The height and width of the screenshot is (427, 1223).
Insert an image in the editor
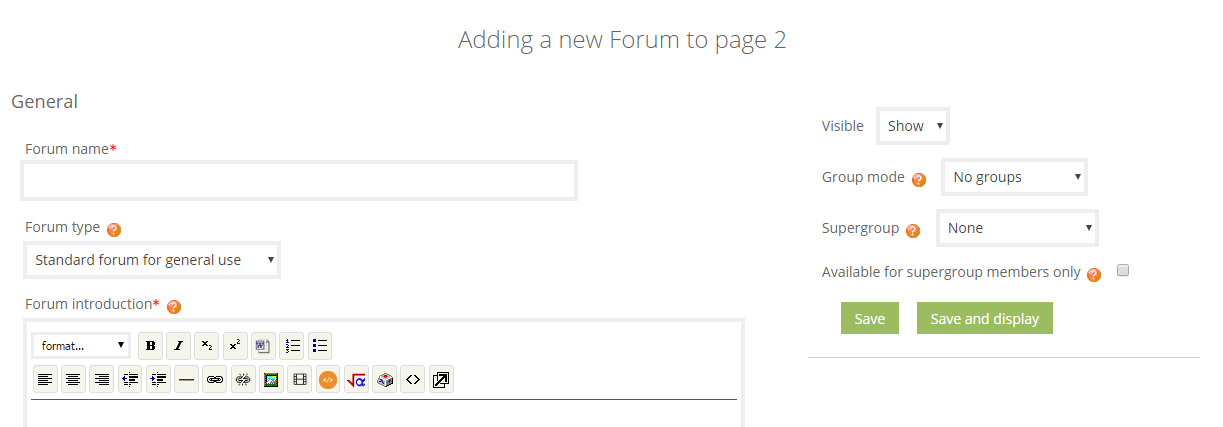tap(271, 380)
